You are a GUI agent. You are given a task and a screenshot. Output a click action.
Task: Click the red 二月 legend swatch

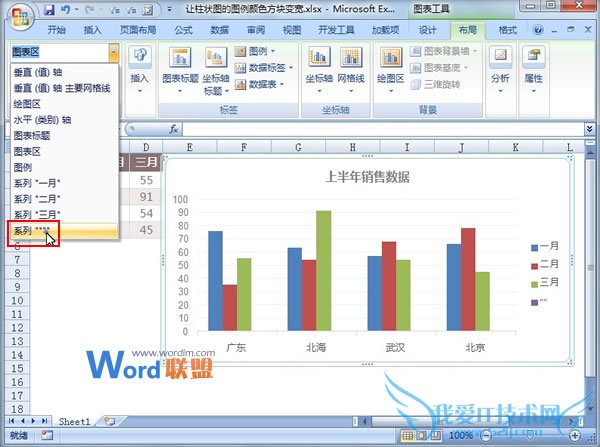(535, 266)
